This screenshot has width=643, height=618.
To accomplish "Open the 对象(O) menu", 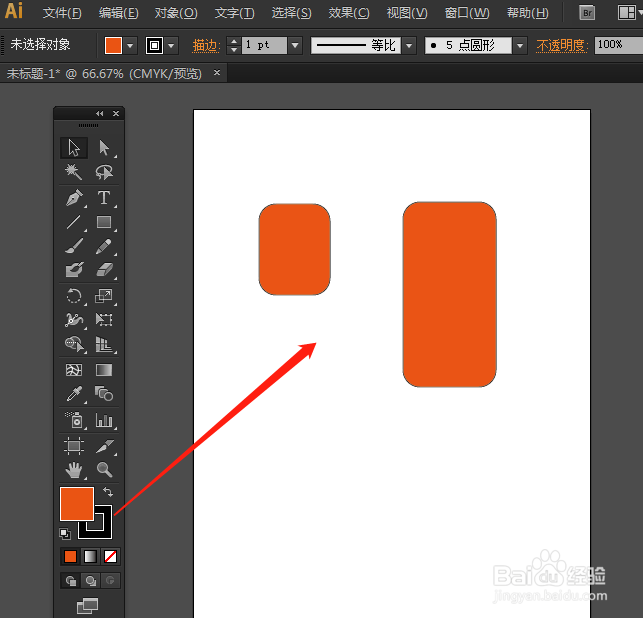I will tap(176, 13).
